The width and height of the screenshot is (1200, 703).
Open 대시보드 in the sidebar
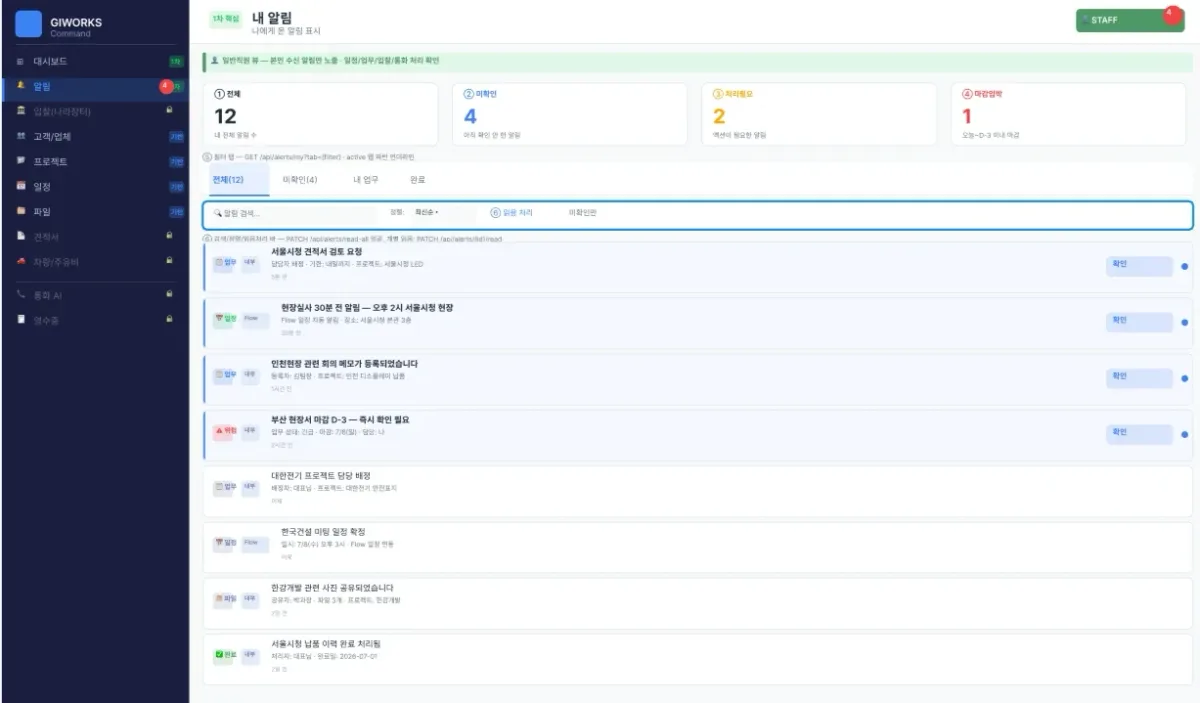pos(94,62)
